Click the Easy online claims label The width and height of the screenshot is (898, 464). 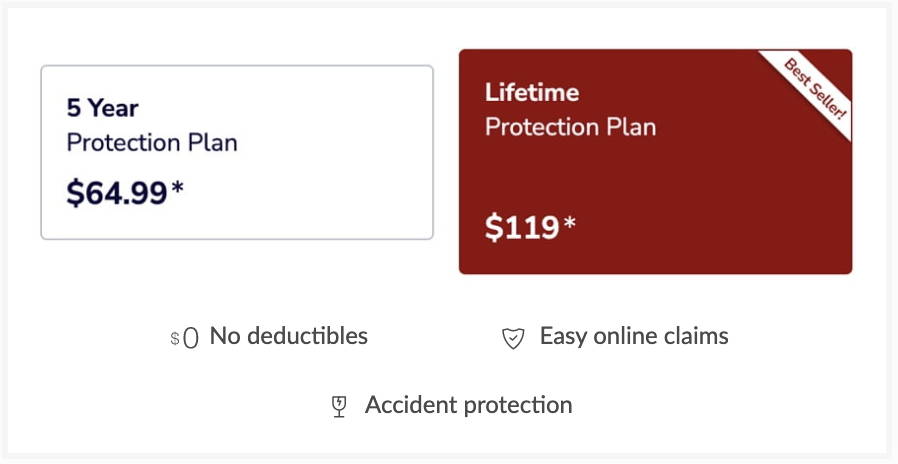(x=634, y=336)
